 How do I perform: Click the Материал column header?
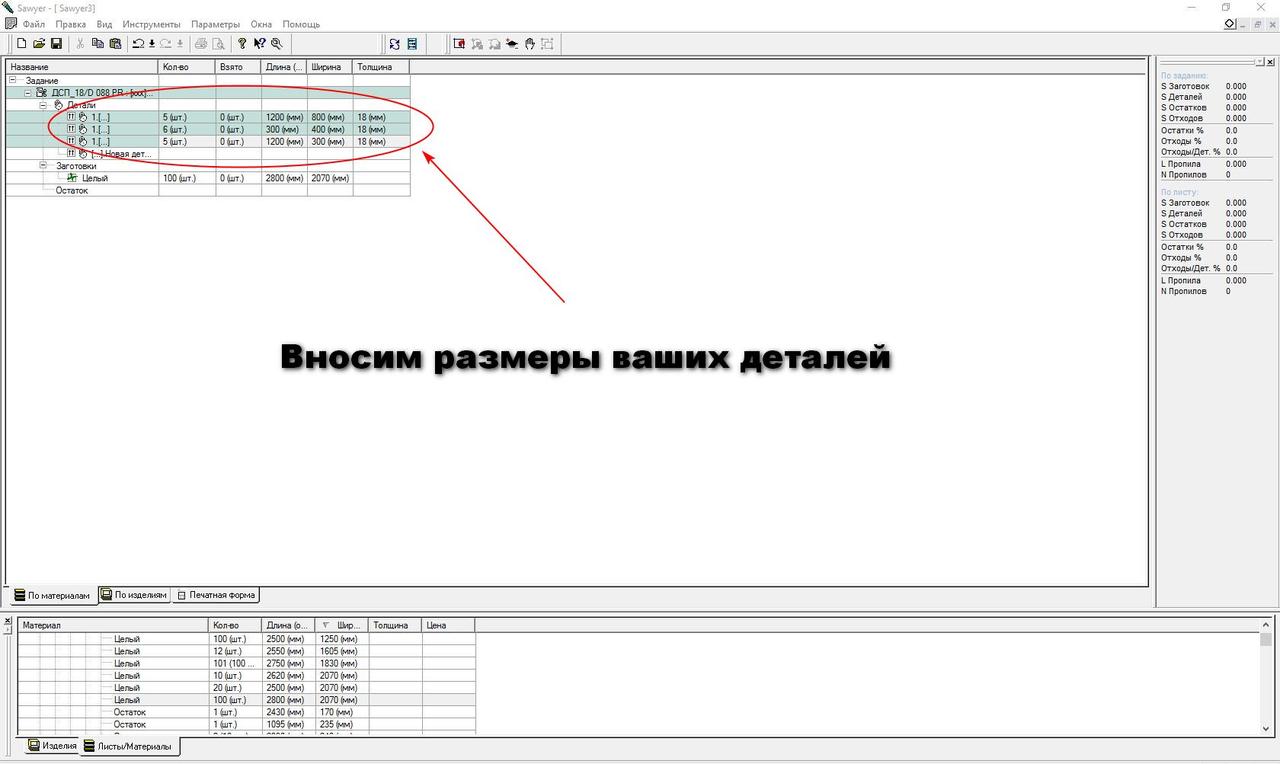click(113, 625)
